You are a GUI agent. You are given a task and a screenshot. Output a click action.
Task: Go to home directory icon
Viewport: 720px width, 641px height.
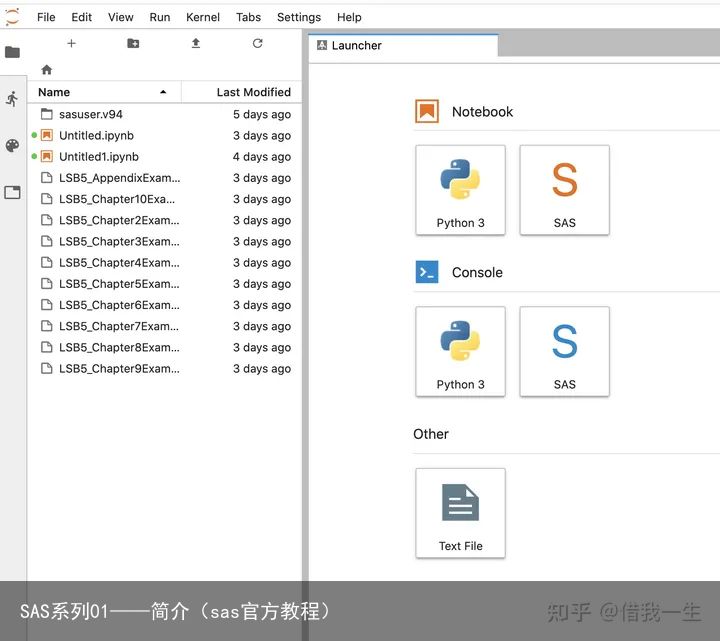(46, 70)
